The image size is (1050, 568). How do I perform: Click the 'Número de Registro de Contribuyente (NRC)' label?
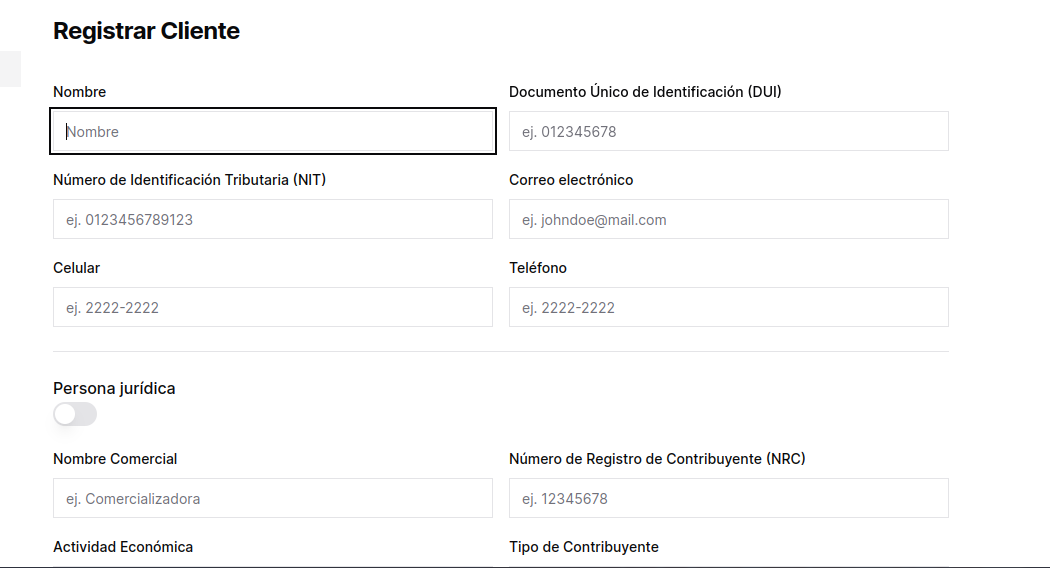657,459
